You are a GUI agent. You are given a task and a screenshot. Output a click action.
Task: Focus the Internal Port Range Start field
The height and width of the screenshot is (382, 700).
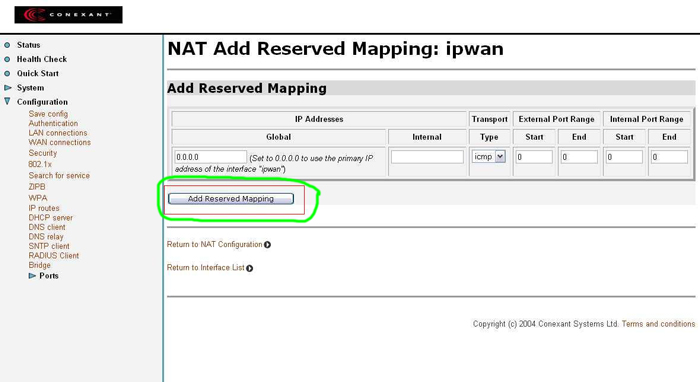[625, 157]
